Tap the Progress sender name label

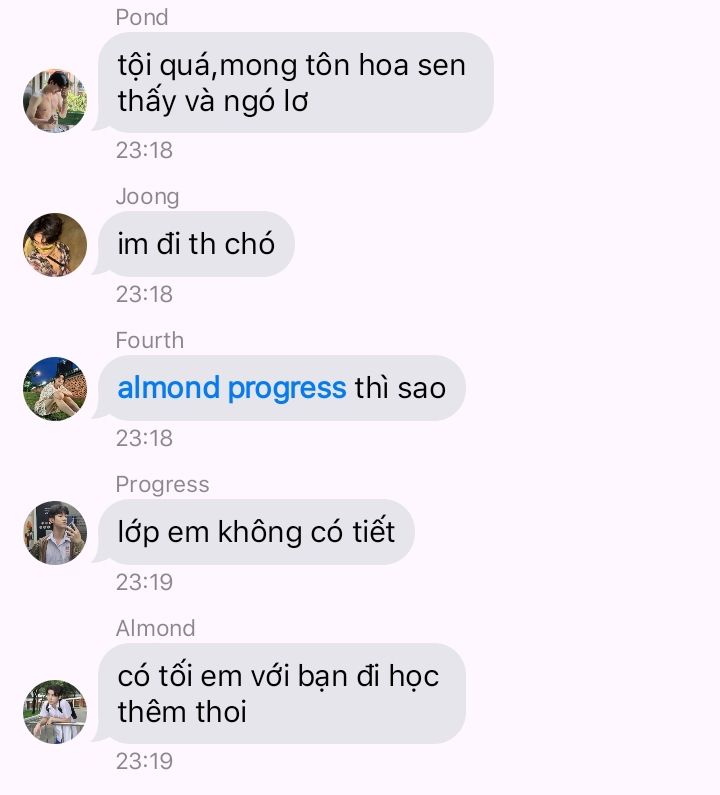[x=162, y=485]
